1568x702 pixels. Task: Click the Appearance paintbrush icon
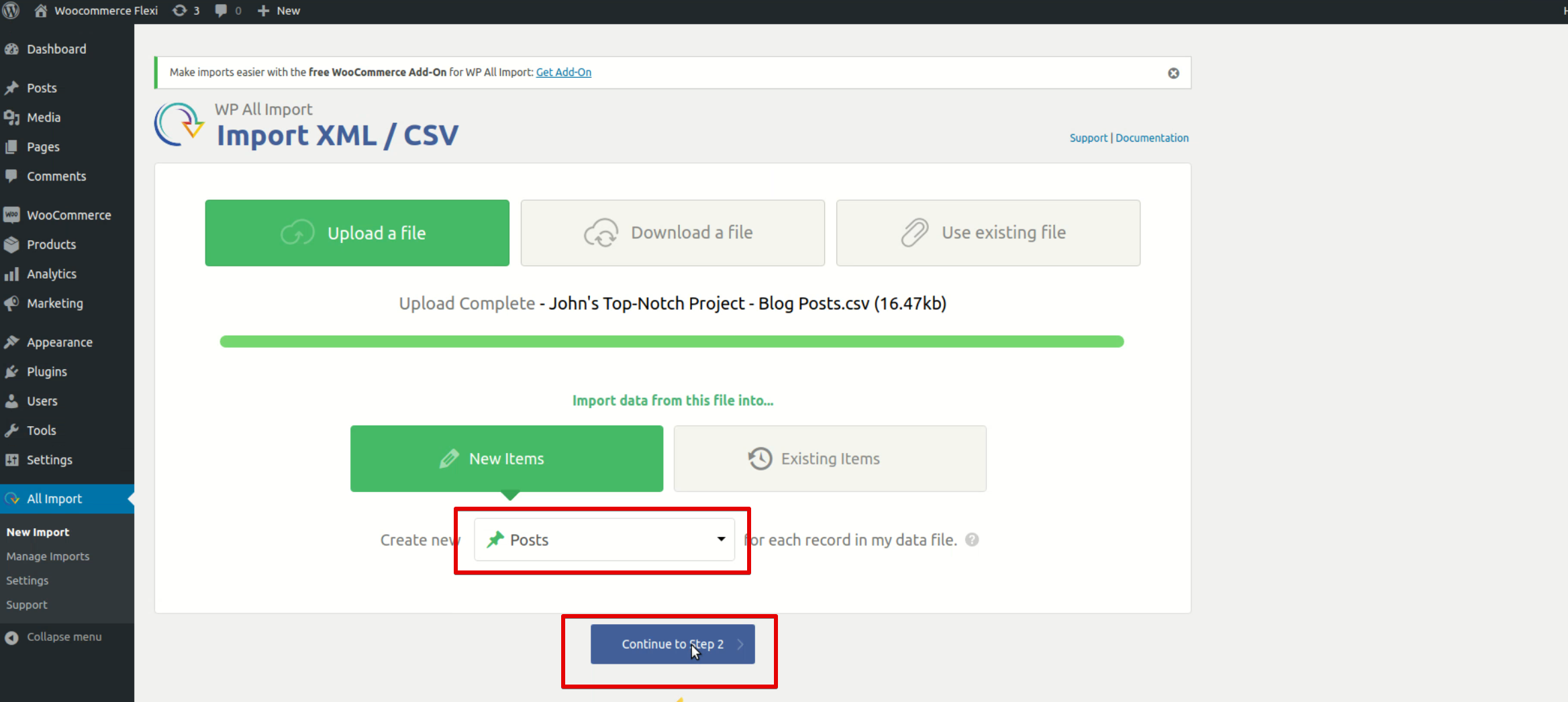(11, 343)
